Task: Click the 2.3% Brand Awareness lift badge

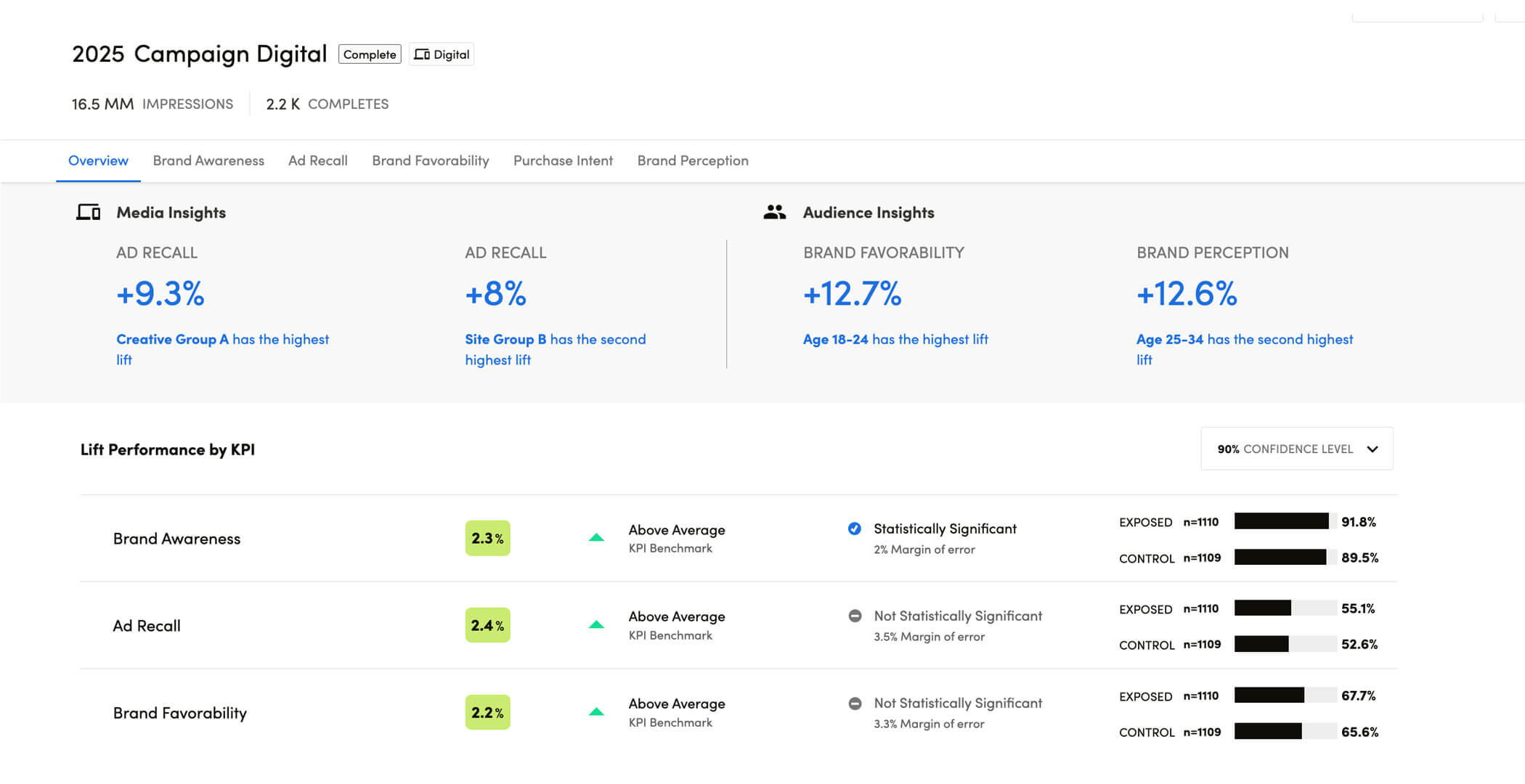Action: (487, 538)
